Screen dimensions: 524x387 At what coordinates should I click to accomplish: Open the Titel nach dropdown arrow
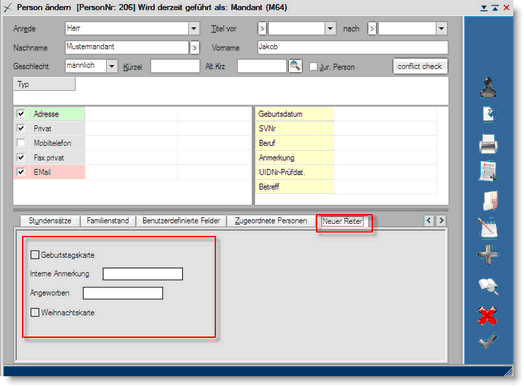pos(441,29)
